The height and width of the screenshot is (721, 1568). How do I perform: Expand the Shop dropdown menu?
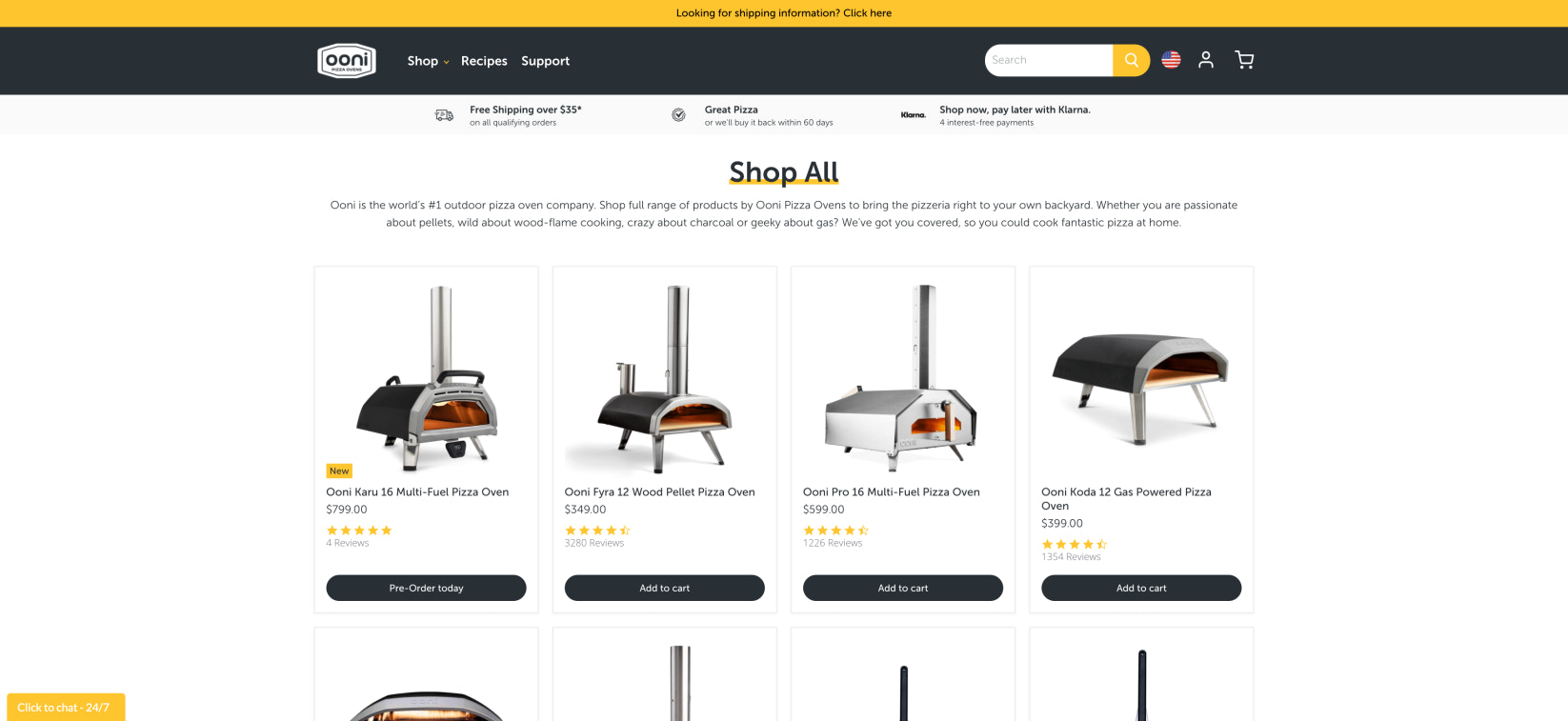tap(428, 61)
